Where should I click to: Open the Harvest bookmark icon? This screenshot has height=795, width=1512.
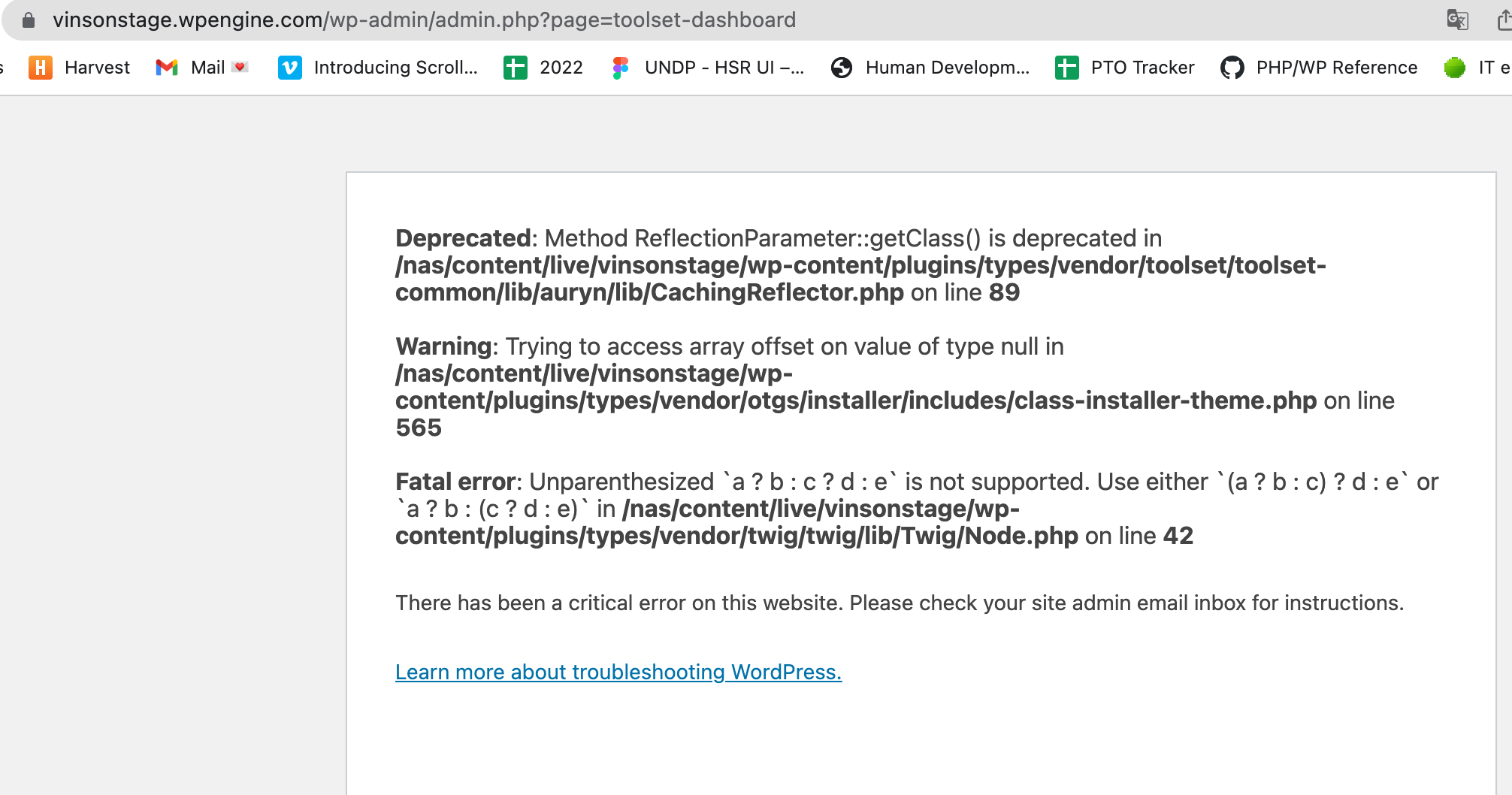tap(41, 68)
